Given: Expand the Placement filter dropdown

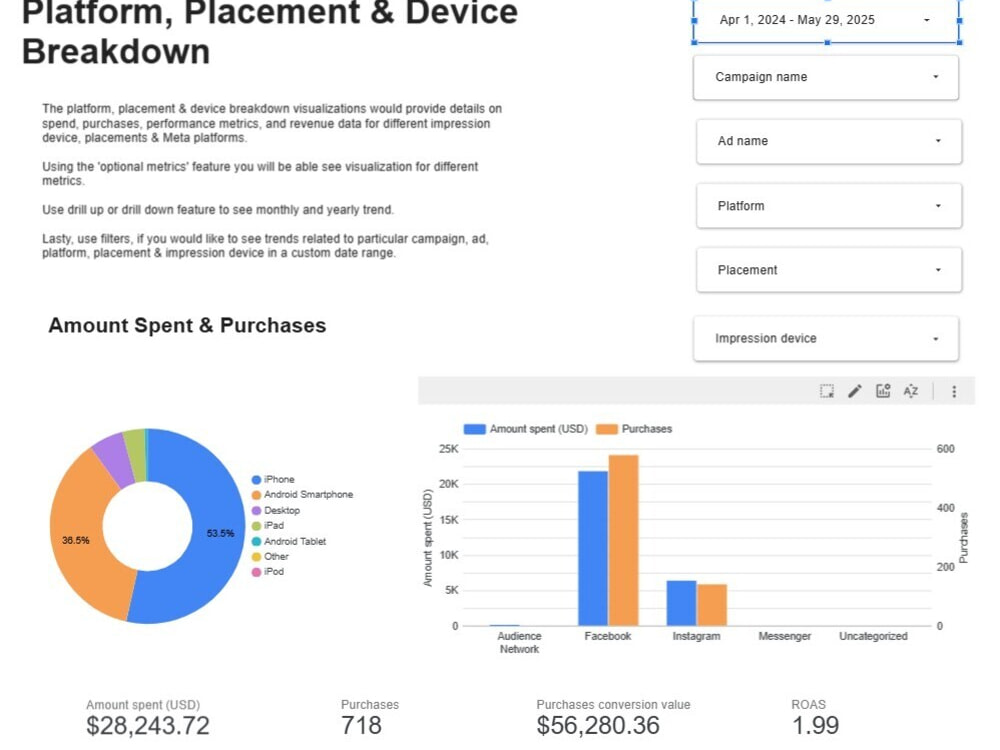Looking at the screenshot, I should point(829,270).
